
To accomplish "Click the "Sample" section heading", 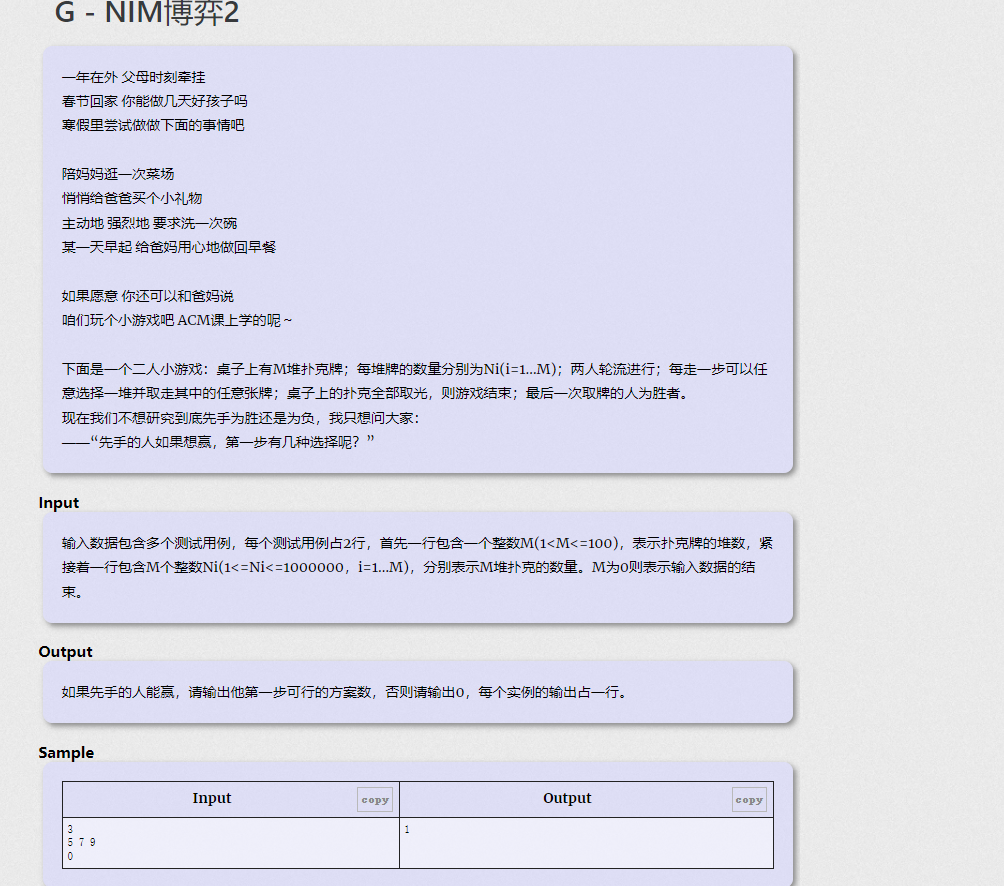I will (x=66, y=752).
